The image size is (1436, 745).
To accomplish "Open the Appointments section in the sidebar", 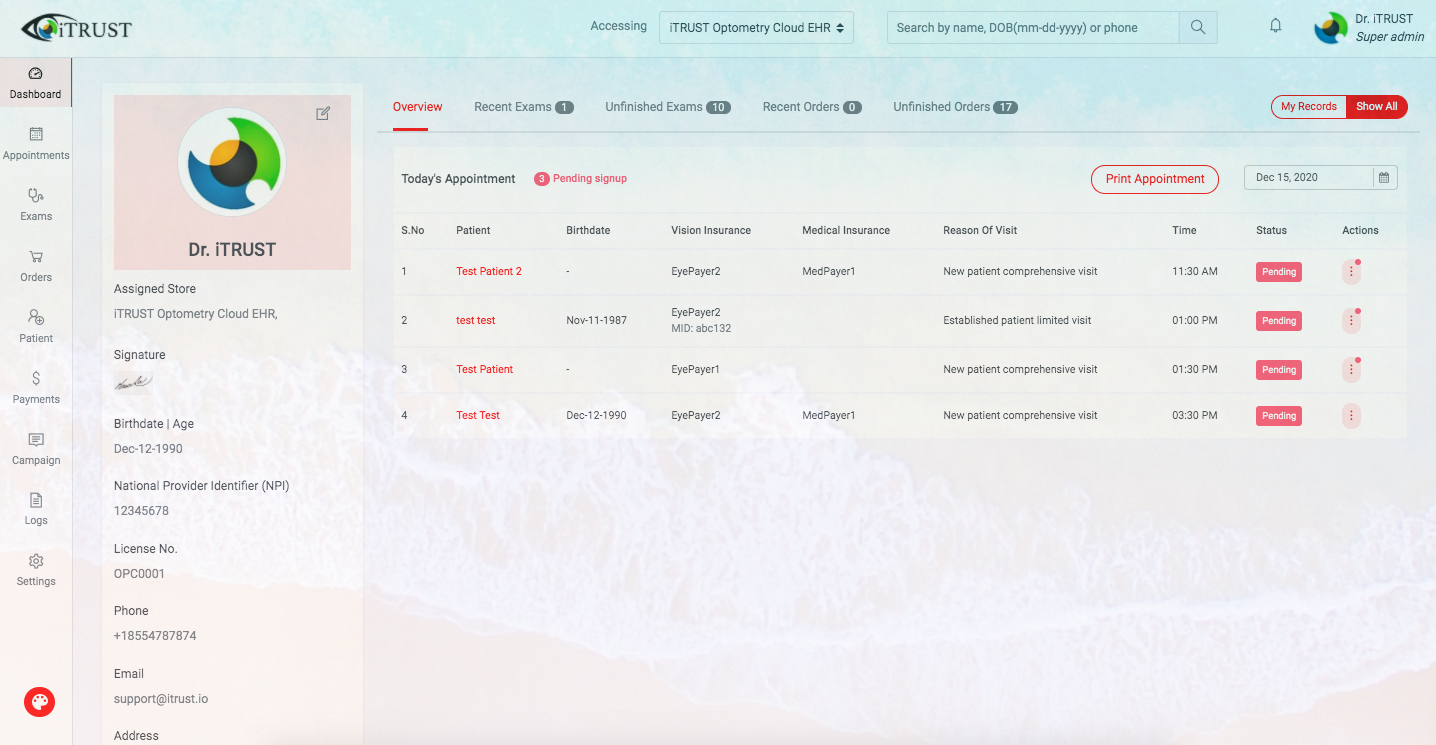I will [36, 143].
